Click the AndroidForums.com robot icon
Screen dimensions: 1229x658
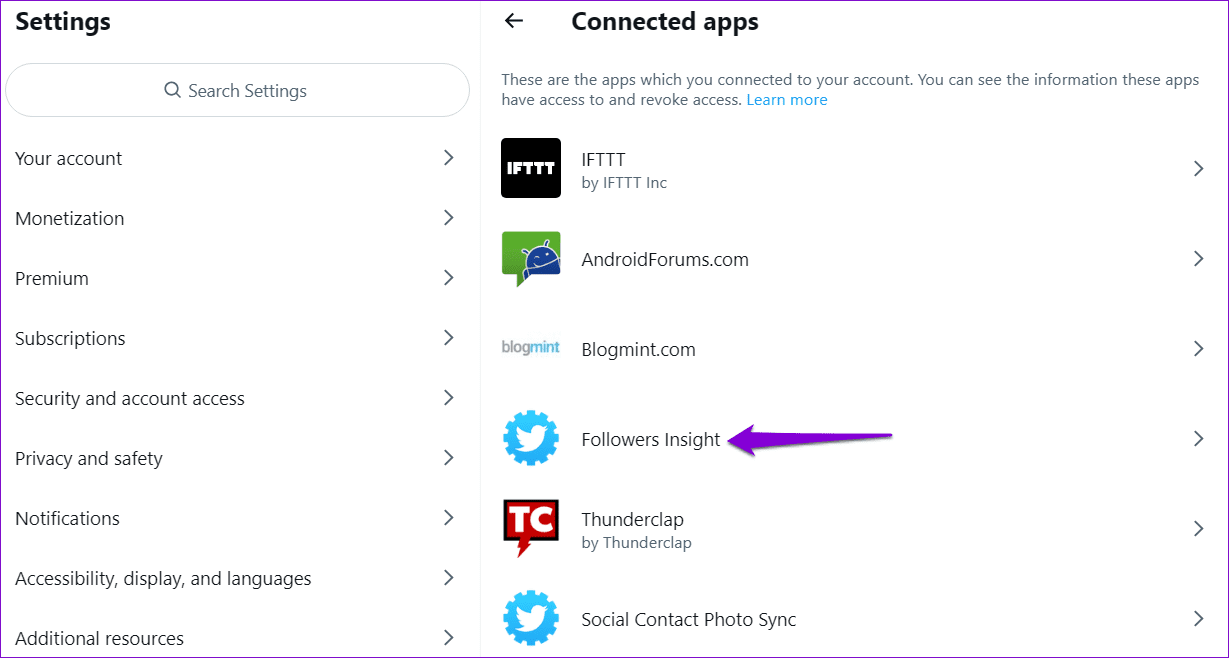[x=531, y=258]
